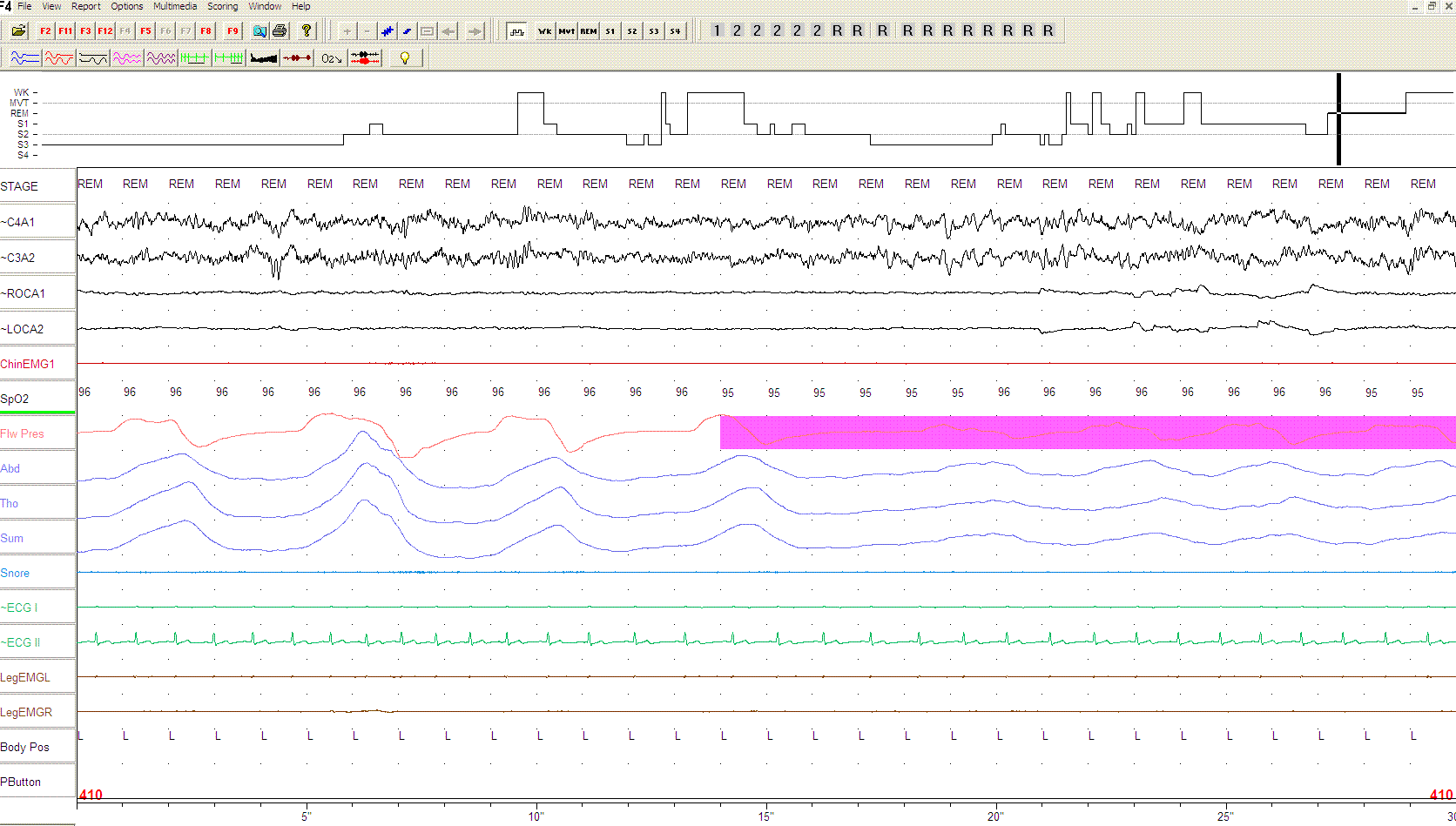Score epoch as REM in toolbar
Viewport: 1456px width, 826px height.
point(589,31)
